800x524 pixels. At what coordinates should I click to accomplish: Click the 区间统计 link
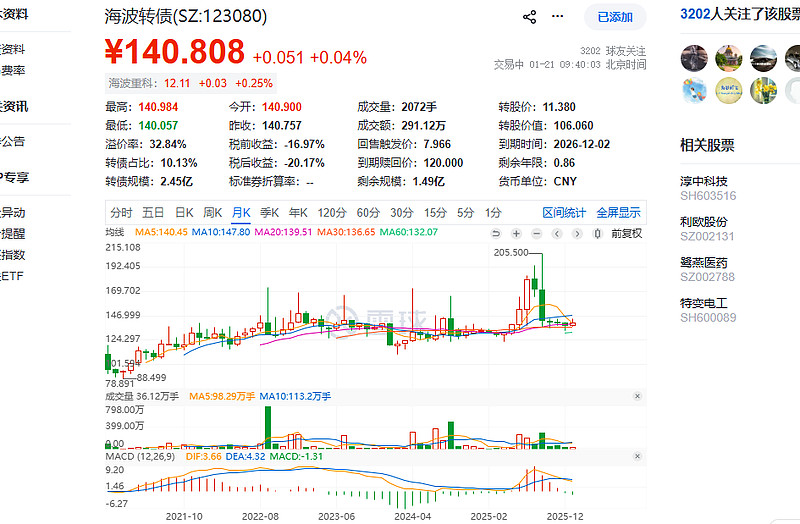[564, 213]
